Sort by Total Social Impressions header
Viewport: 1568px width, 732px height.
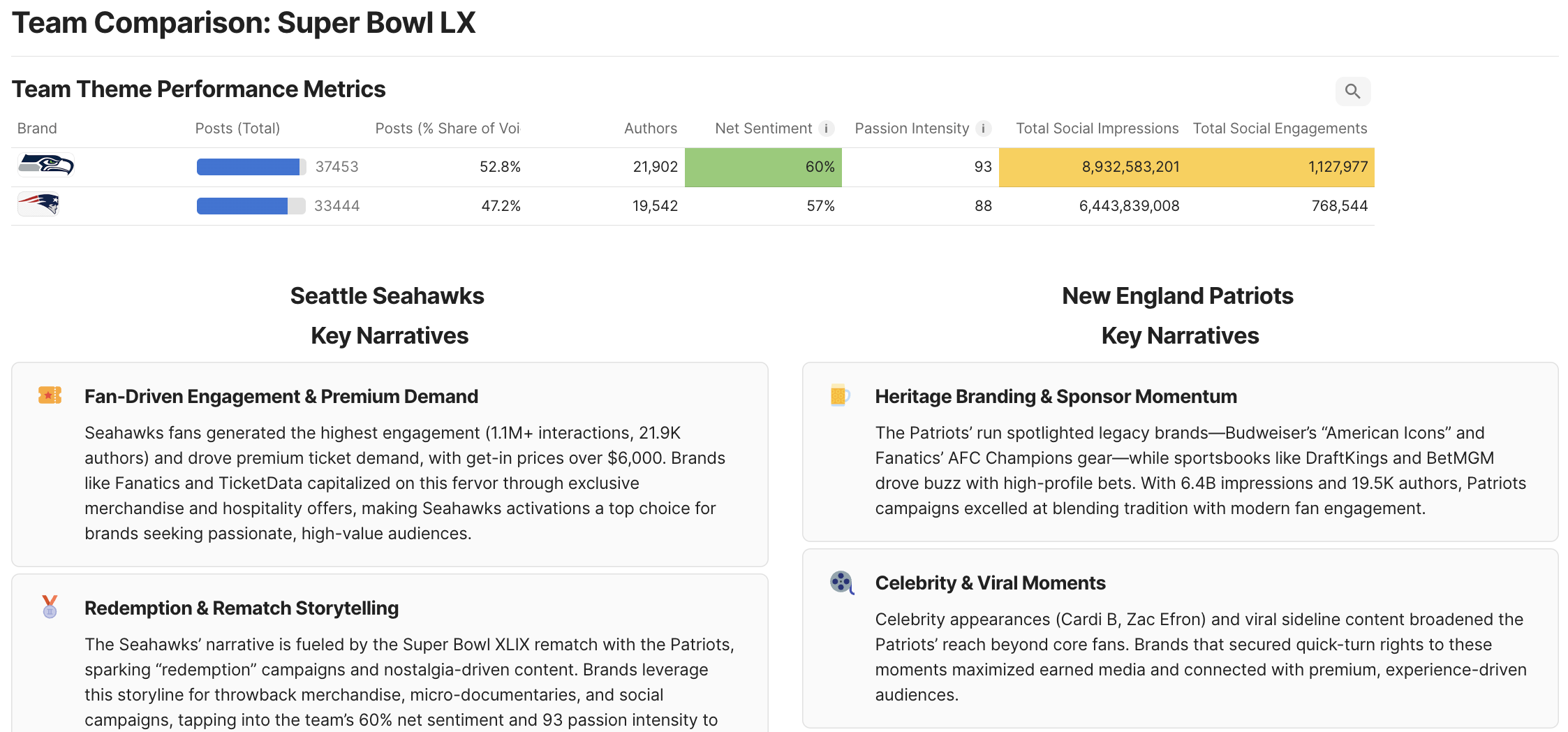coord(1096,129)
